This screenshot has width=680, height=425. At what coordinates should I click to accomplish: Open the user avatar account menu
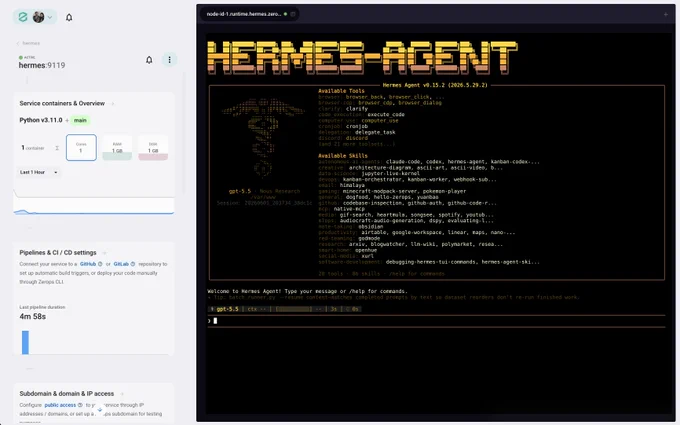(x=38, y=17)
